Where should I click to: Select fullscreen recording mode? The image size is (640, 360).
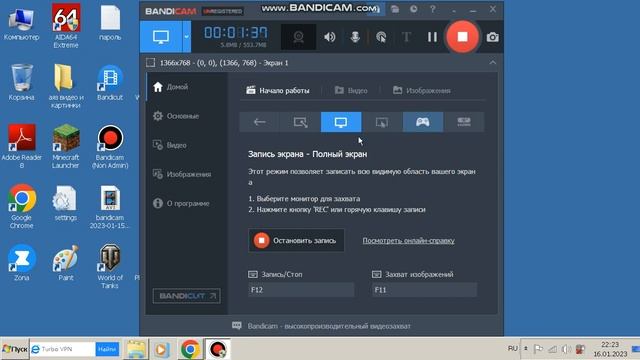pos(341,122)
